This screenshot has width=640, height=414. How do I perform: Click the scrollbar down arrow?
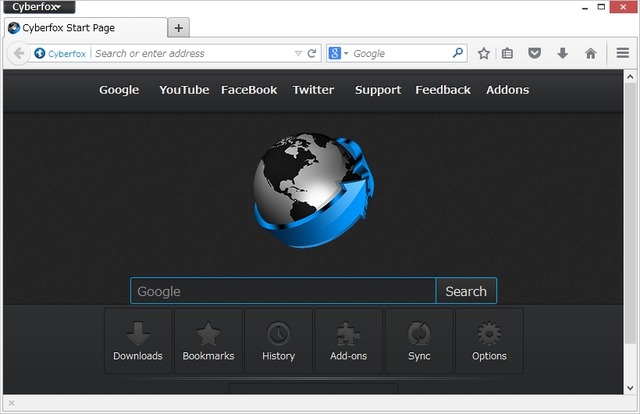click(630, 388)
